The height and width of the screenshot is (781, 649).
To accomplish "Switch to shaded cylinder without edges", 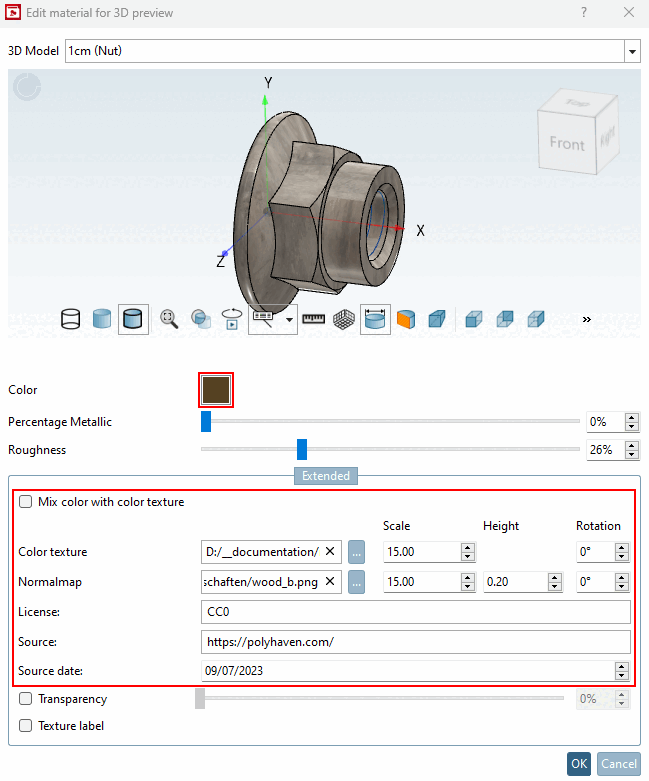I will pos(102,319).
